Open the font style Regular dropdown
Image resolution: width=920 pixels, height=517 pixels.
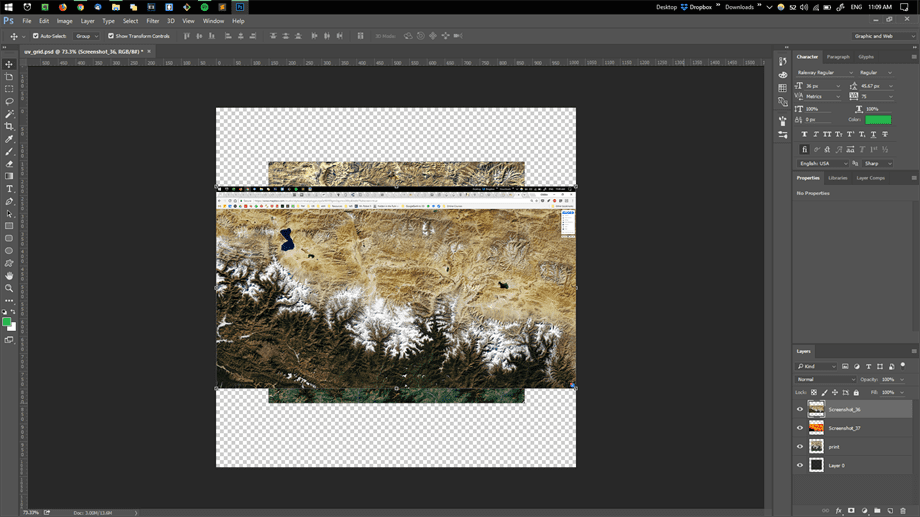coord(876,73)
